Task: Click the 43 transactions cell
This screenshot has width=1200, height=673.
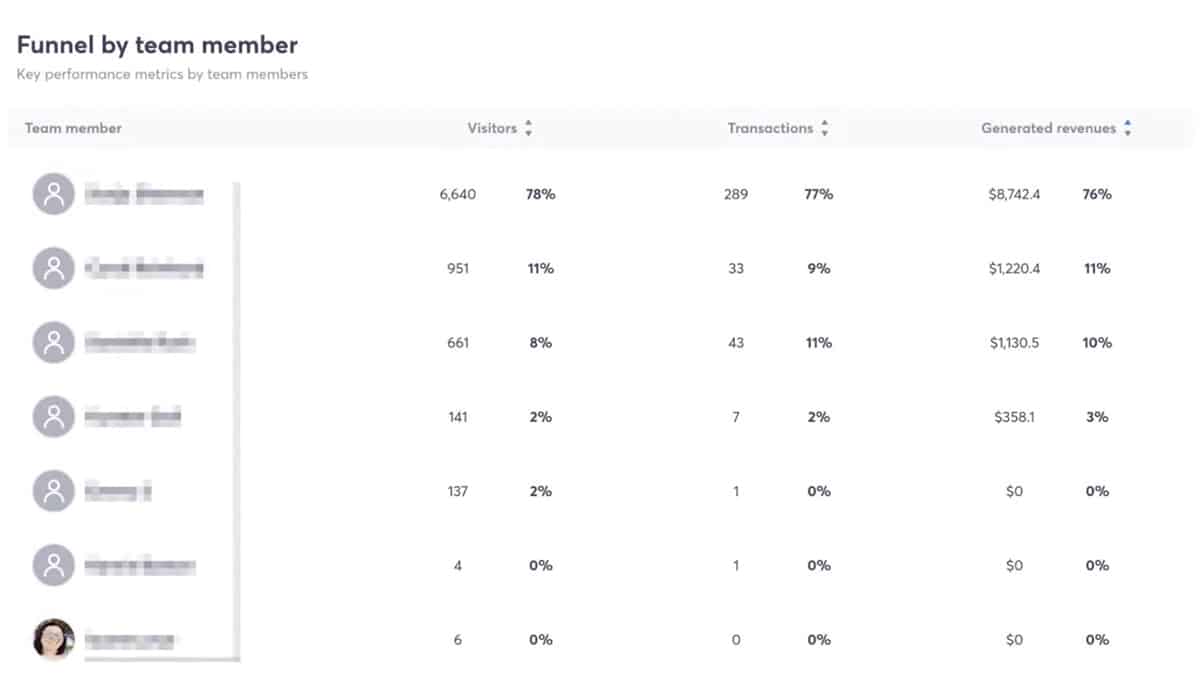Action: (736, 343)
